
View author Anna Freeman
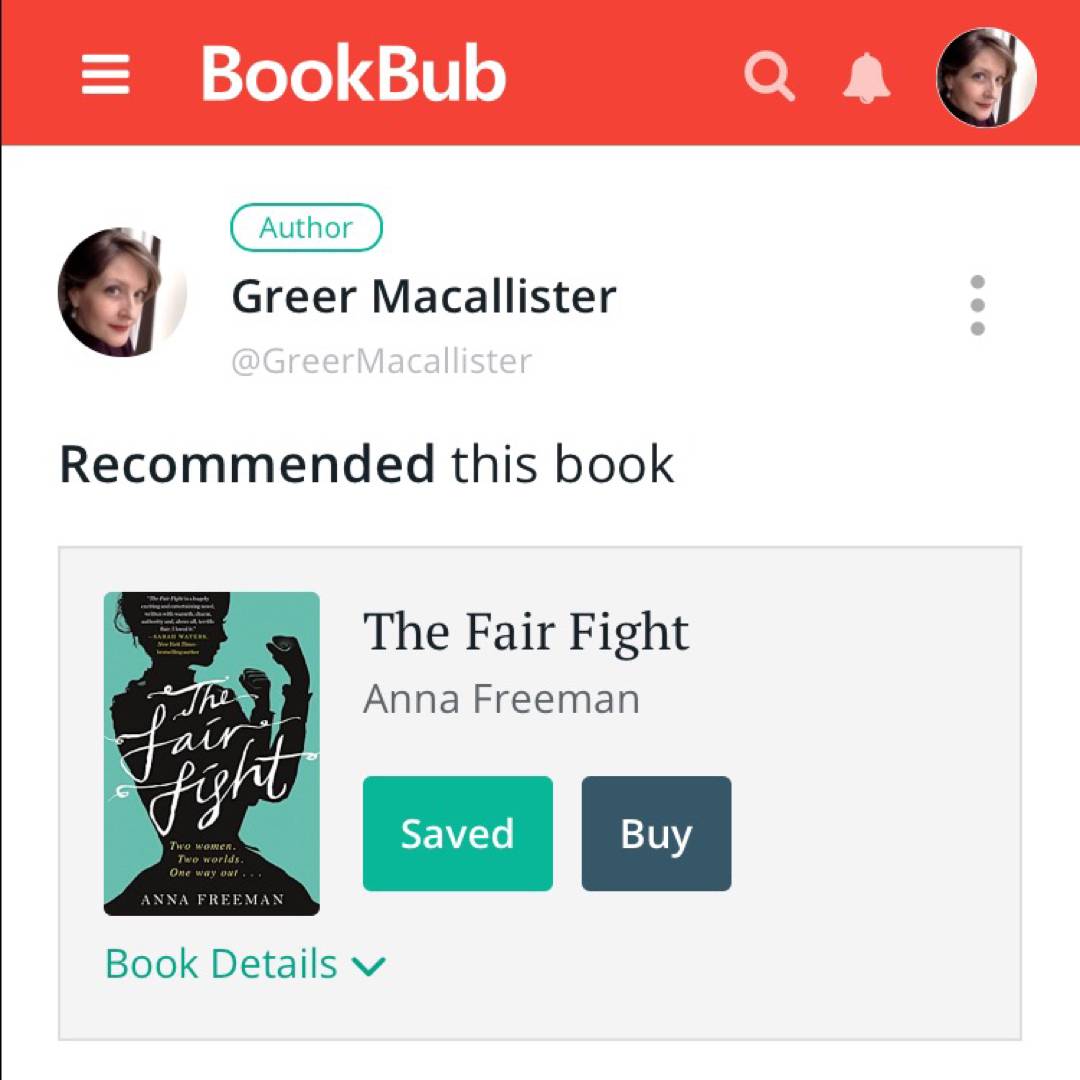(x=501, y=698)
